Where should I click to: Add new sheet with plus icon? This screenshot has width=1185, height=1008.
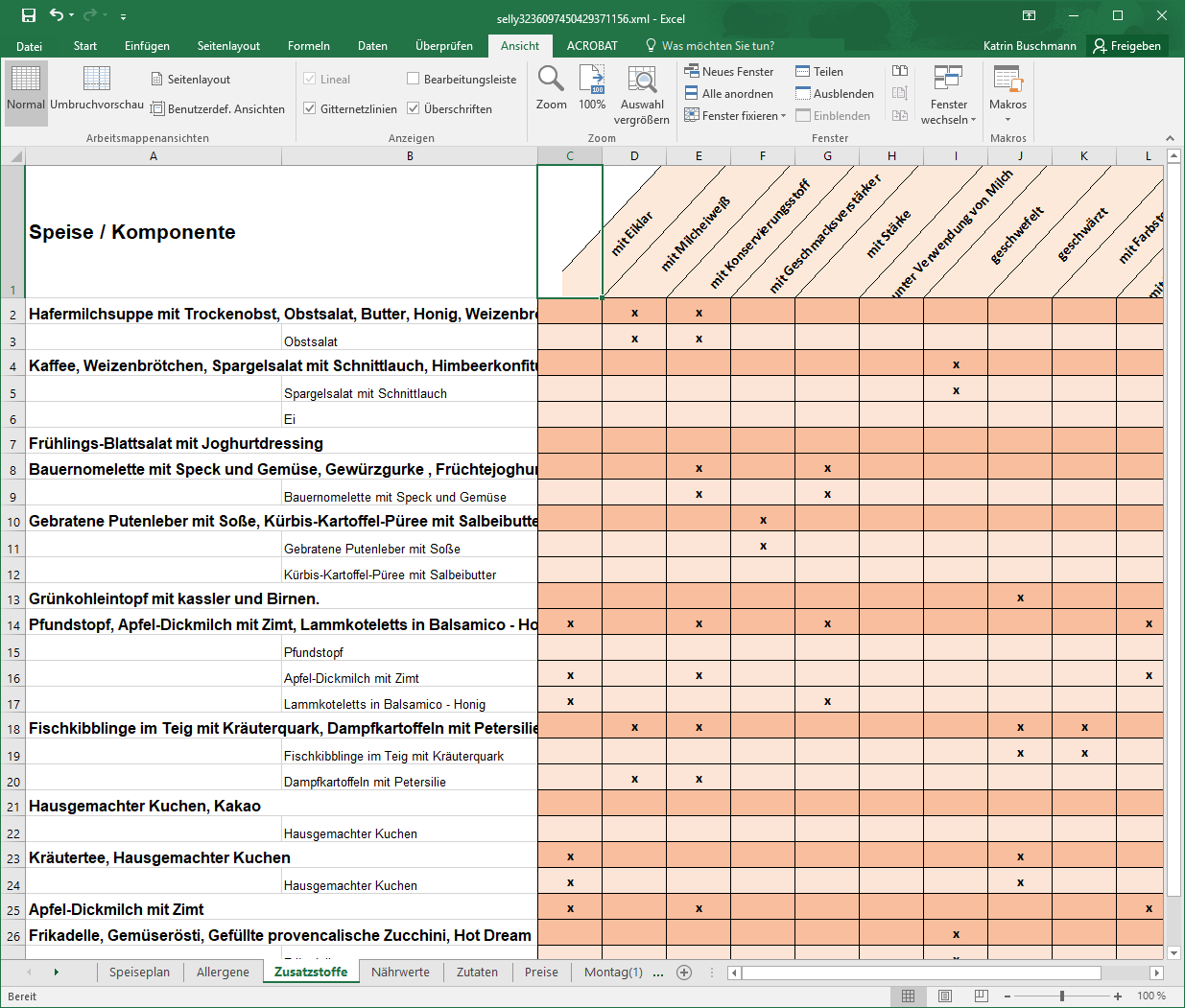click(x=684, y=972)
